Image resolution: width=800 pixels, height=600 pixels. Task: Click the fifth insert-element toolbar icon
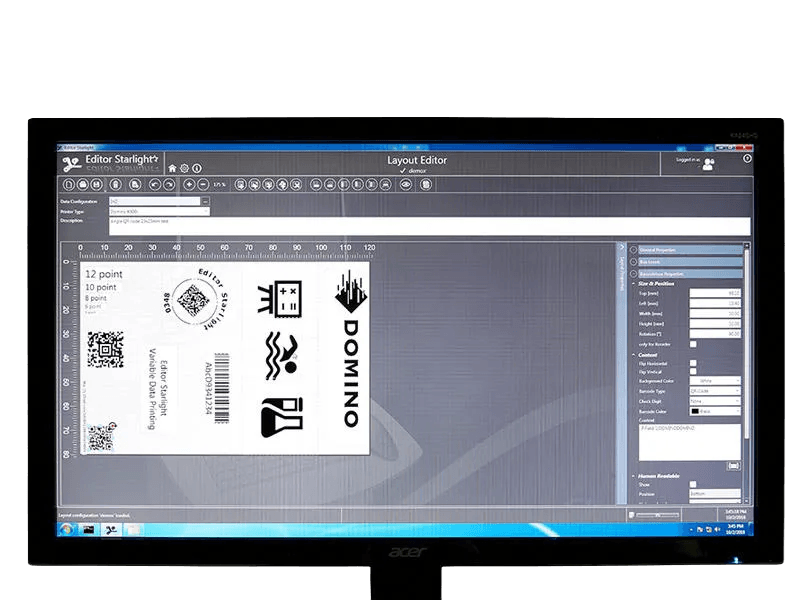[296, 185]
